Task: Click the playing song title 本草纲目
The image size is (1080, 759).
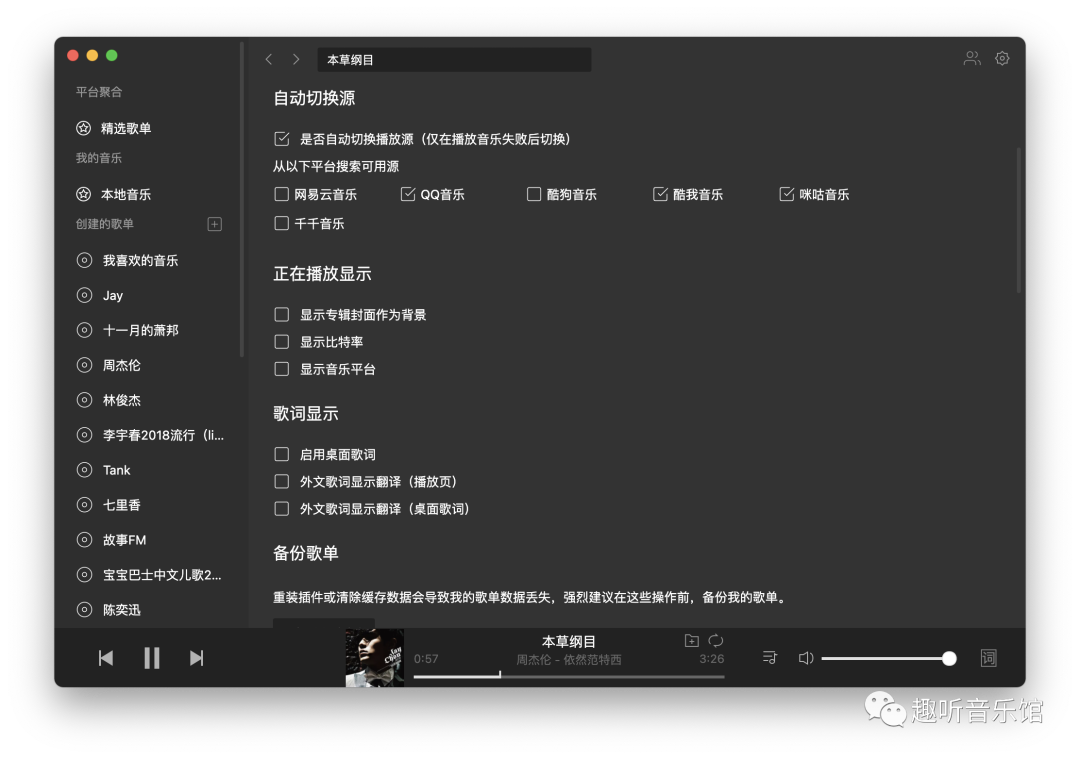Action: coord(569,641)
